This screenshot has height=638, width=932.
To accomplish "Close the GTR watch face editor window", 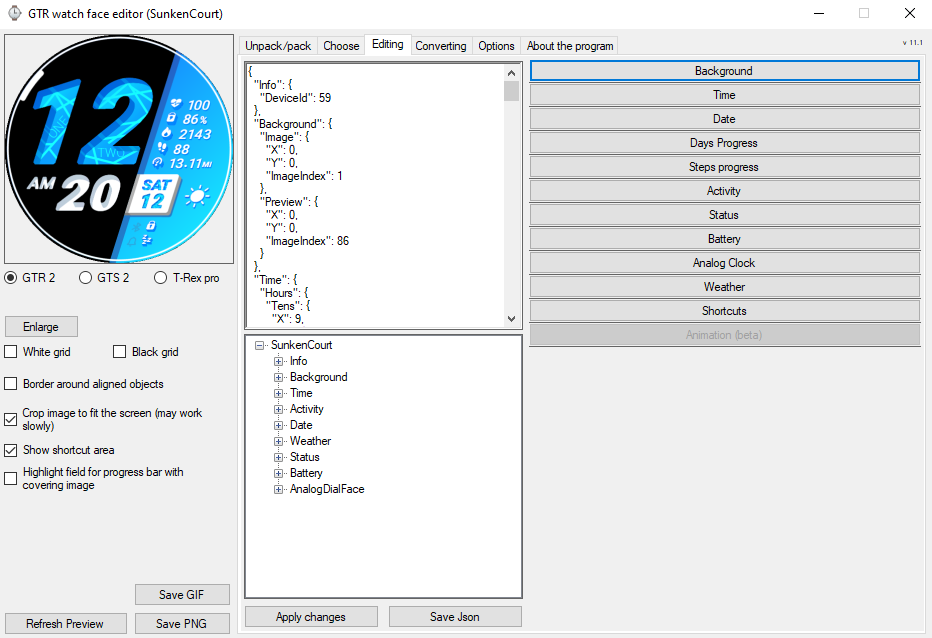I will (x=909, y=13).
